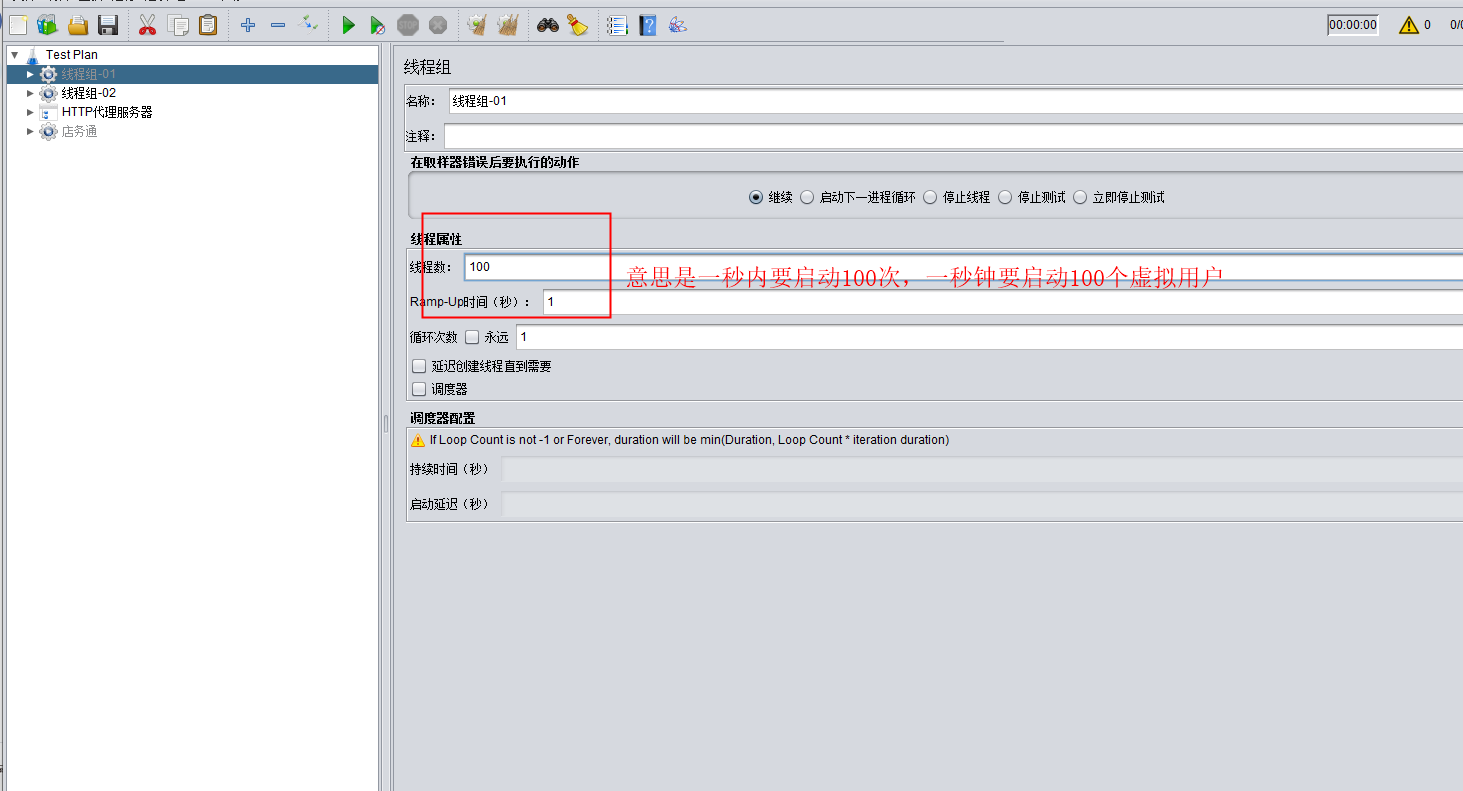
Task: Click the 在取样器错误后要执行的动作 section label
Action: coord(494,162)
